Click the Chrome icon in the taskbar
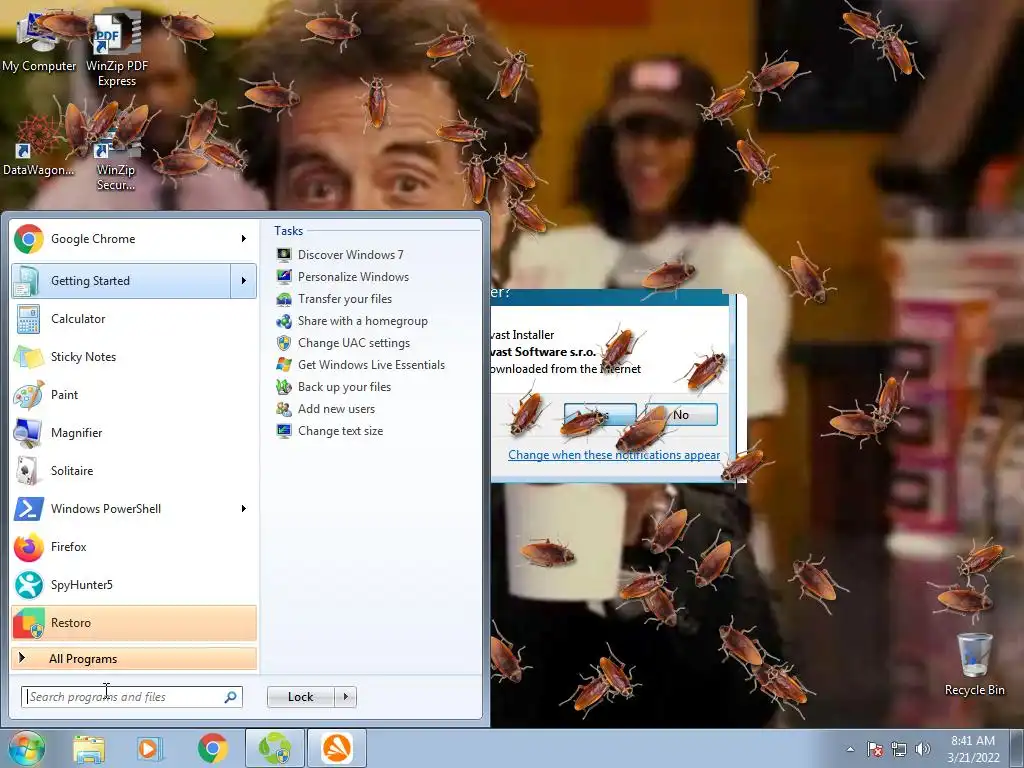 click(212, 748)
